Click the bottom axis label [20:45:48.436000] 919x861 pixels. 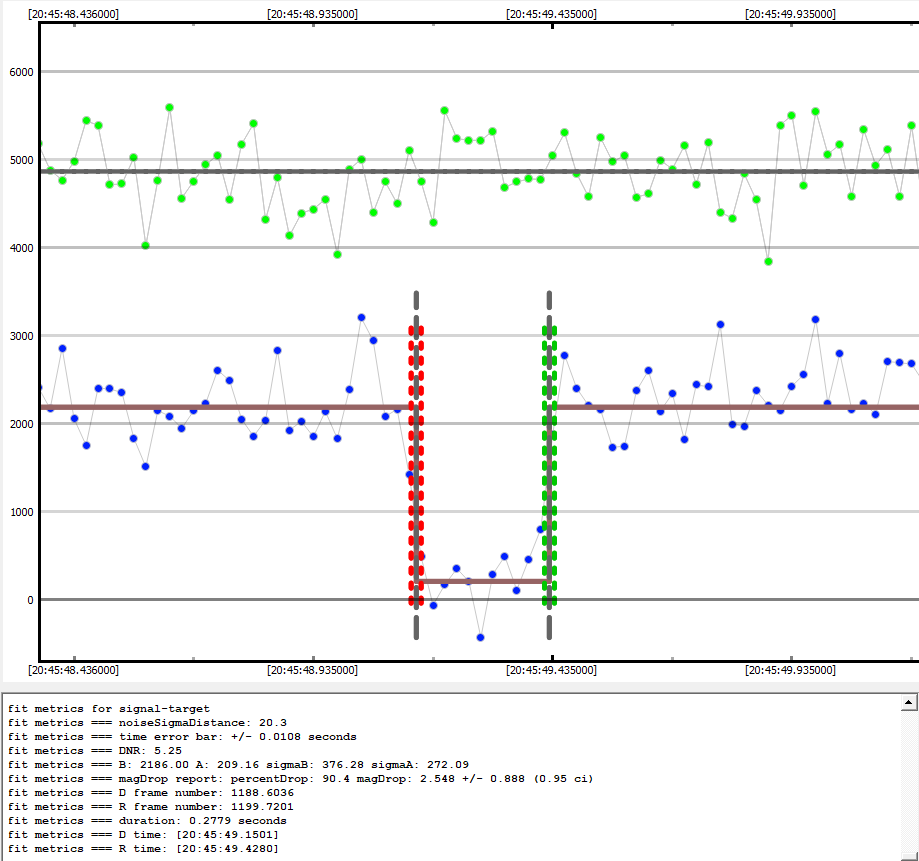73,670
